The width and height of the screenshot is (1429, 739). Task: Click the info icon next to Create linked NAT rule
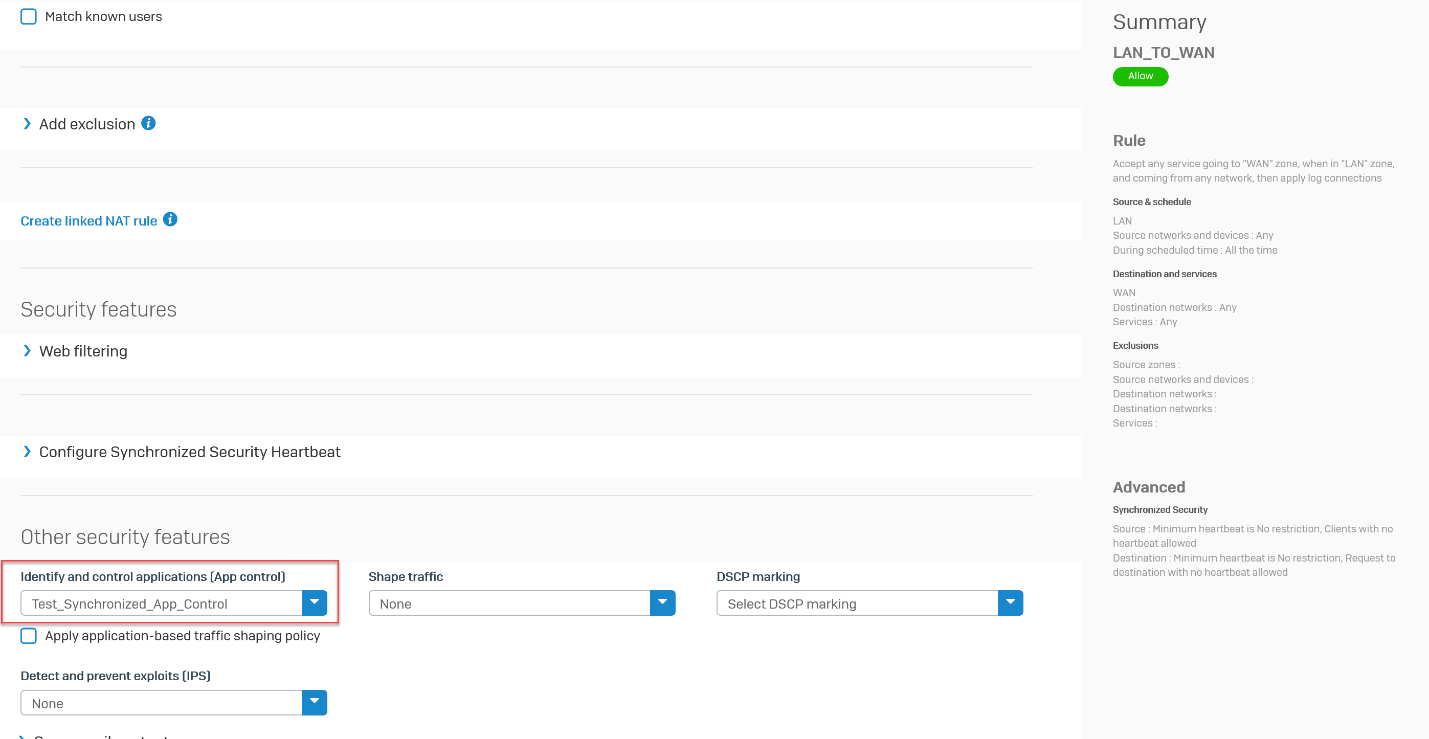pos(168,219)
